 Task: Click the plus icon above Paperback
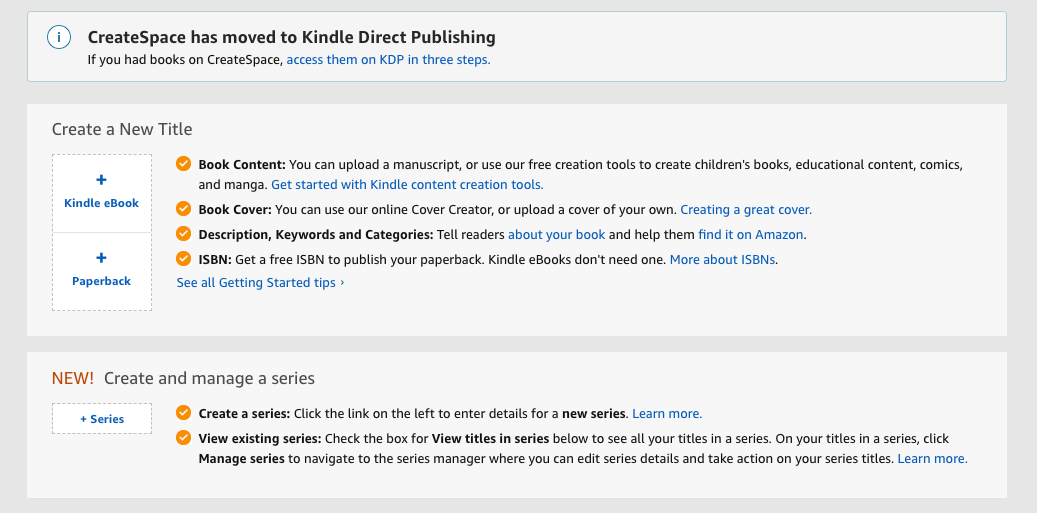click(101, 258)
